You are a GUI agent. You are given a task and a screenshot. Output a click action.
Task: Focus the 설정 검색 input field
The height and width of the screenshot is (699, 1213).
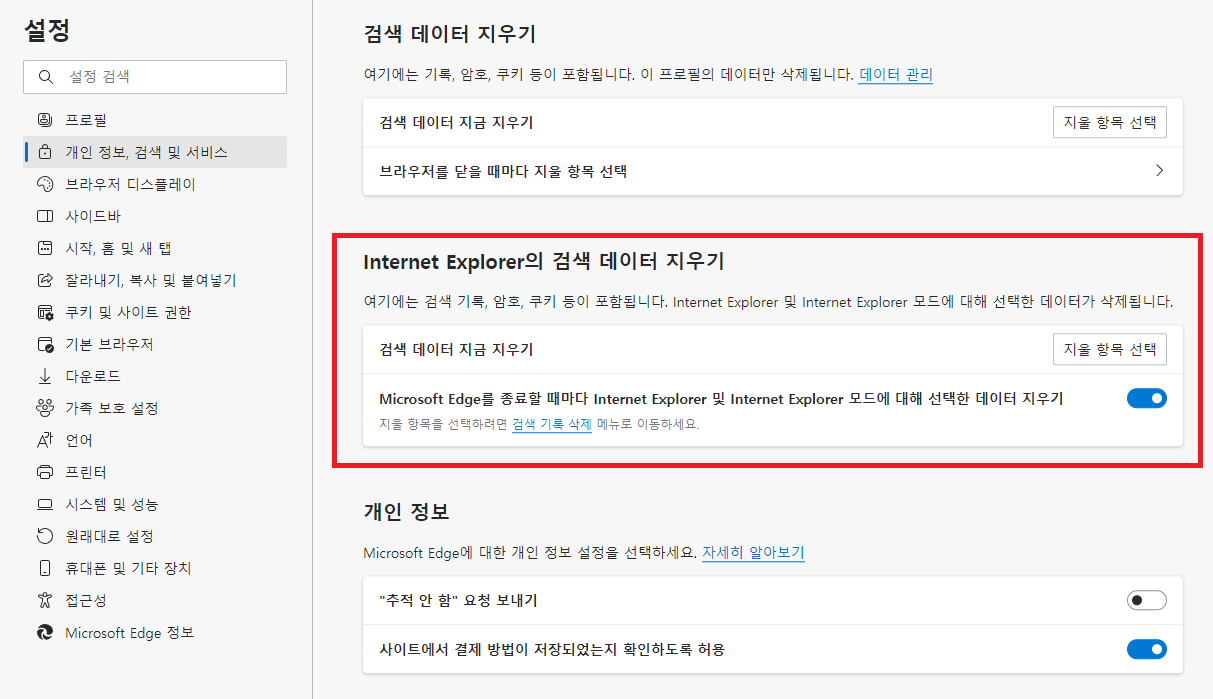pyautogui.click(x=155, y=76)
